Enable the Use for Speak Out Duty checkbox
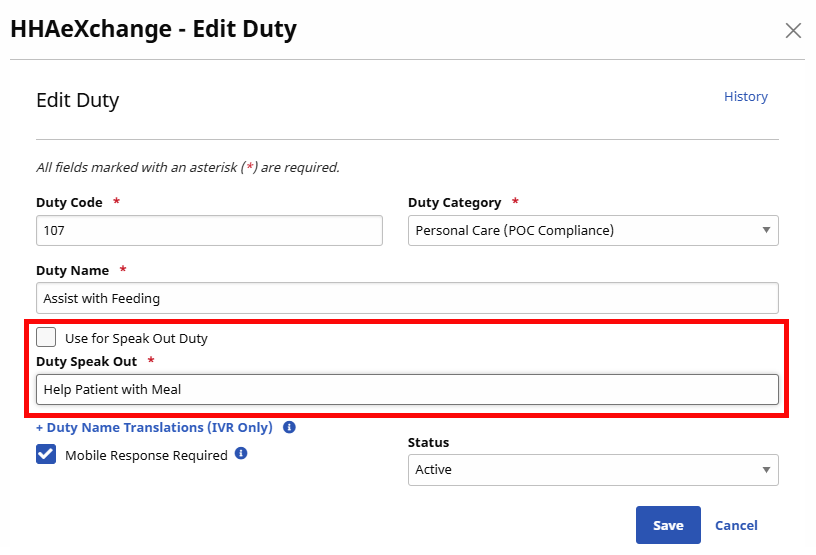 [x=46, y=338]
